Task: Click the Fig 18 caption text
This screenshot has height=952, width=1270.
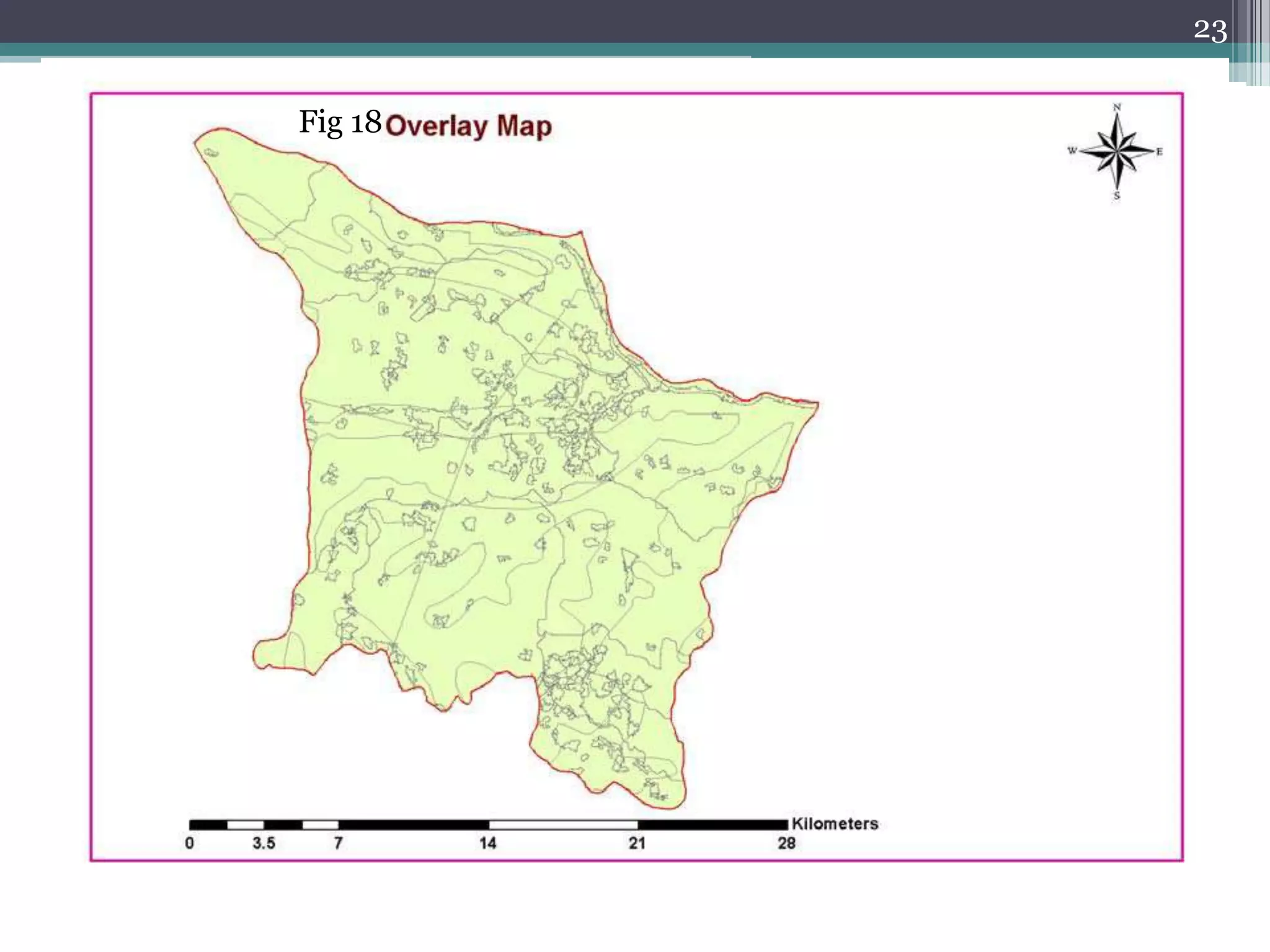Action: [x=340, y=121]
